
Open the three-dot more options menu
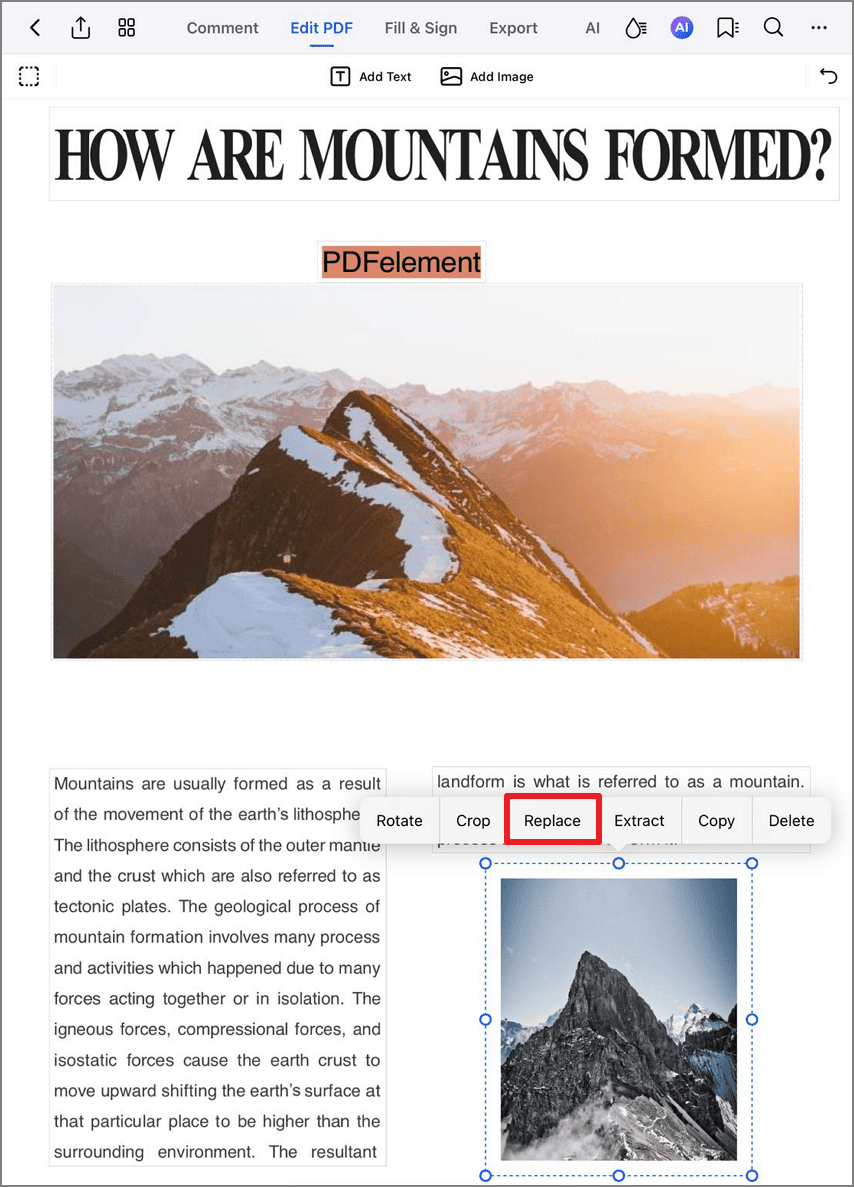818,28
